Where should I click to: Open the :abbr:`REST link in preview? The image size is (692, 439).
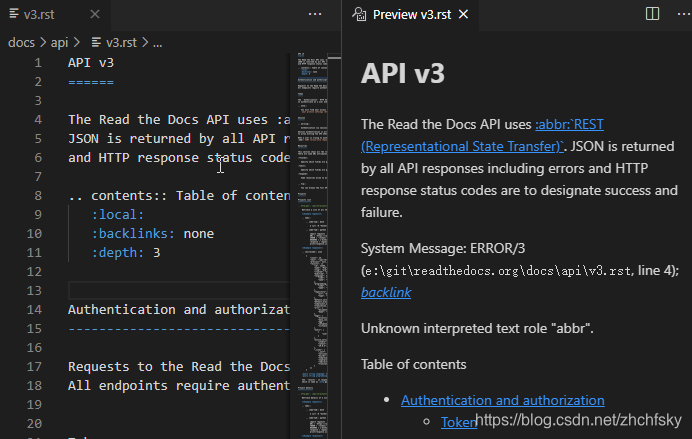[x=569, y=124]
